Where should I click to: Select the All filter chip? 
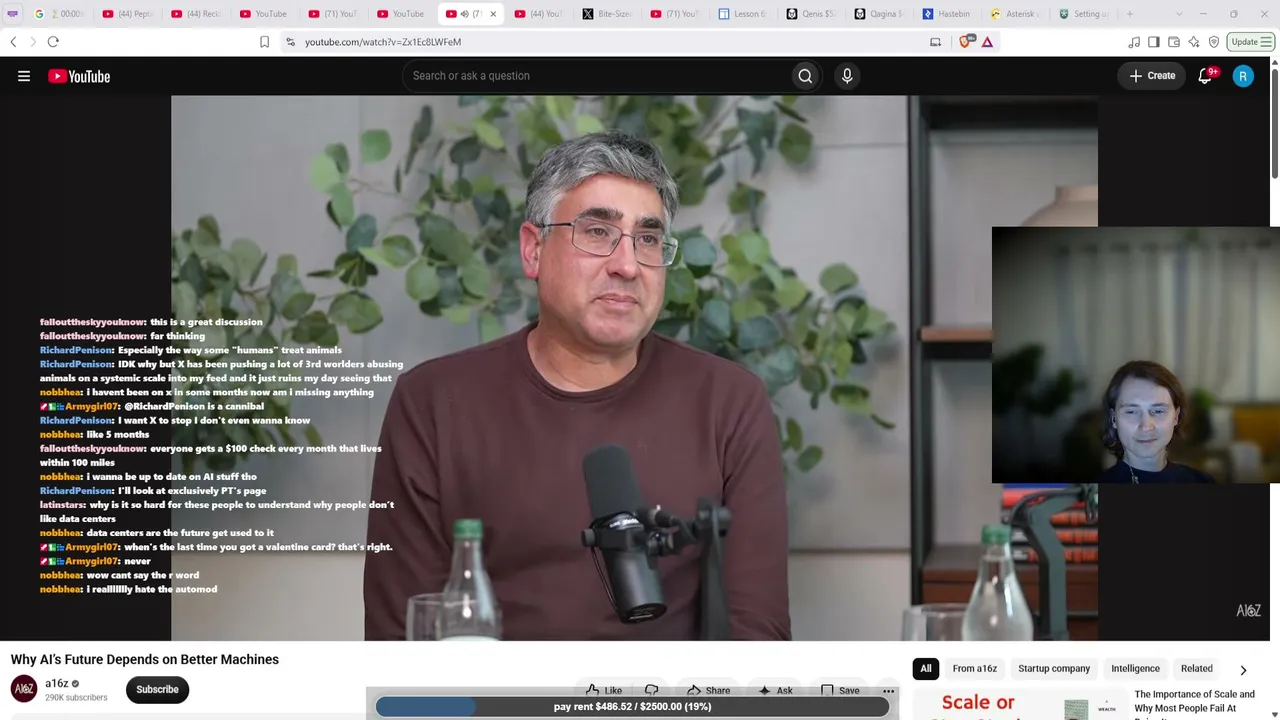(926, 668)
